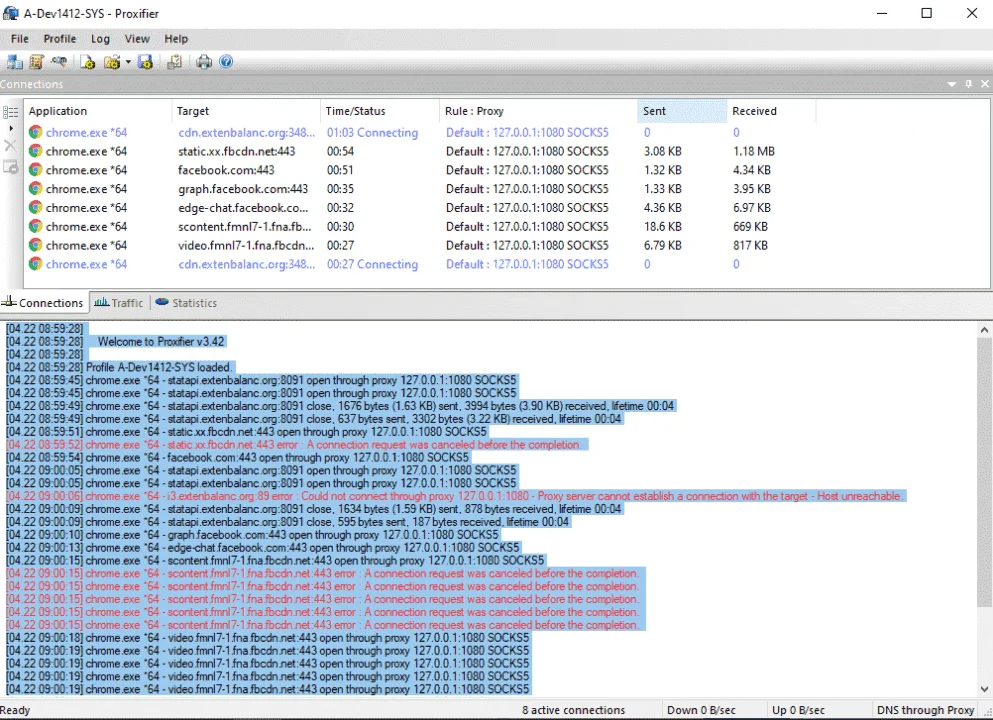The image size is (993, 720).
Task: Click the Print toolbar icon
Action: pos(203,61)
